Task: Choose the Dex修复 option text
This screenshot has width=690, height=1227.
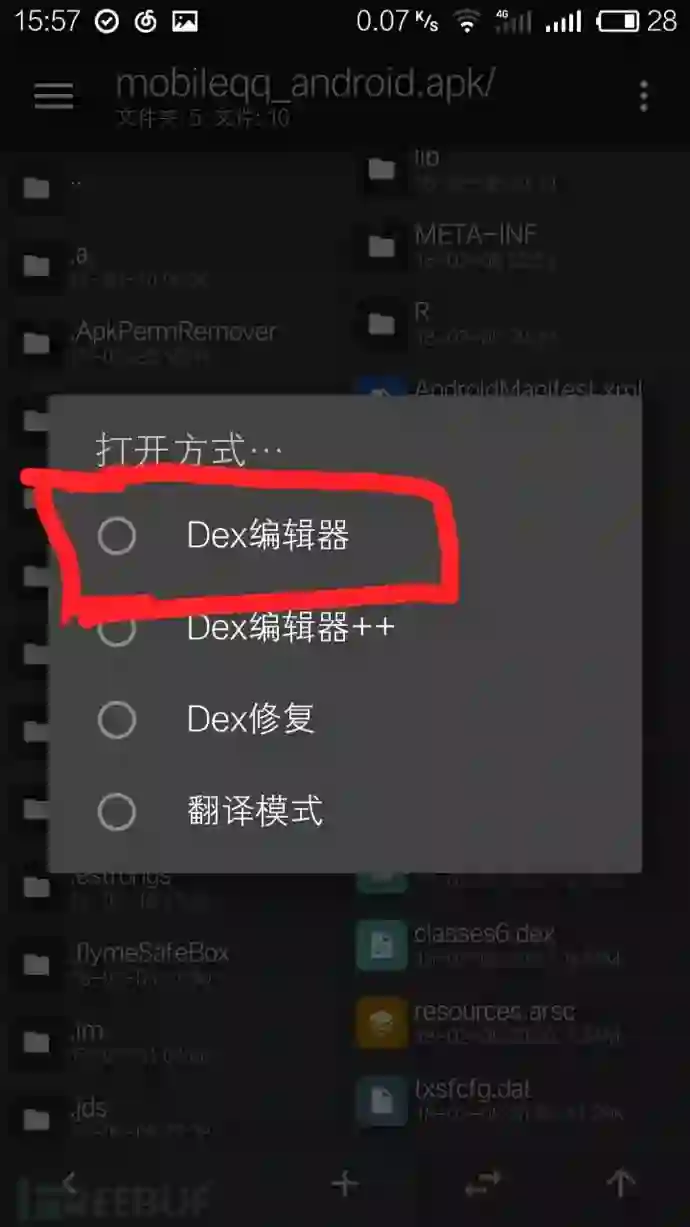Action: [x=251, y=719]
